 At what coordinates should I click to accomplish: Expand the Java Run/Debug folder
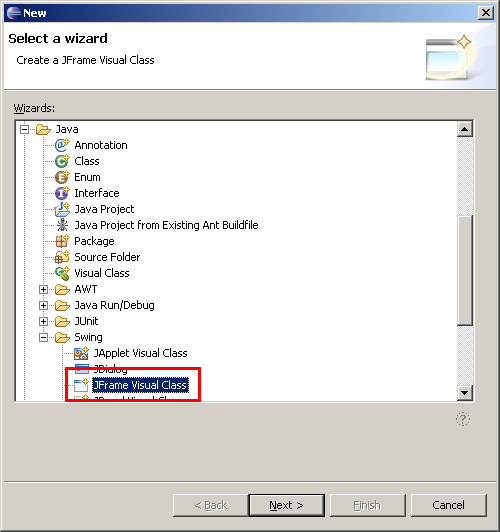tap(43, 305)
